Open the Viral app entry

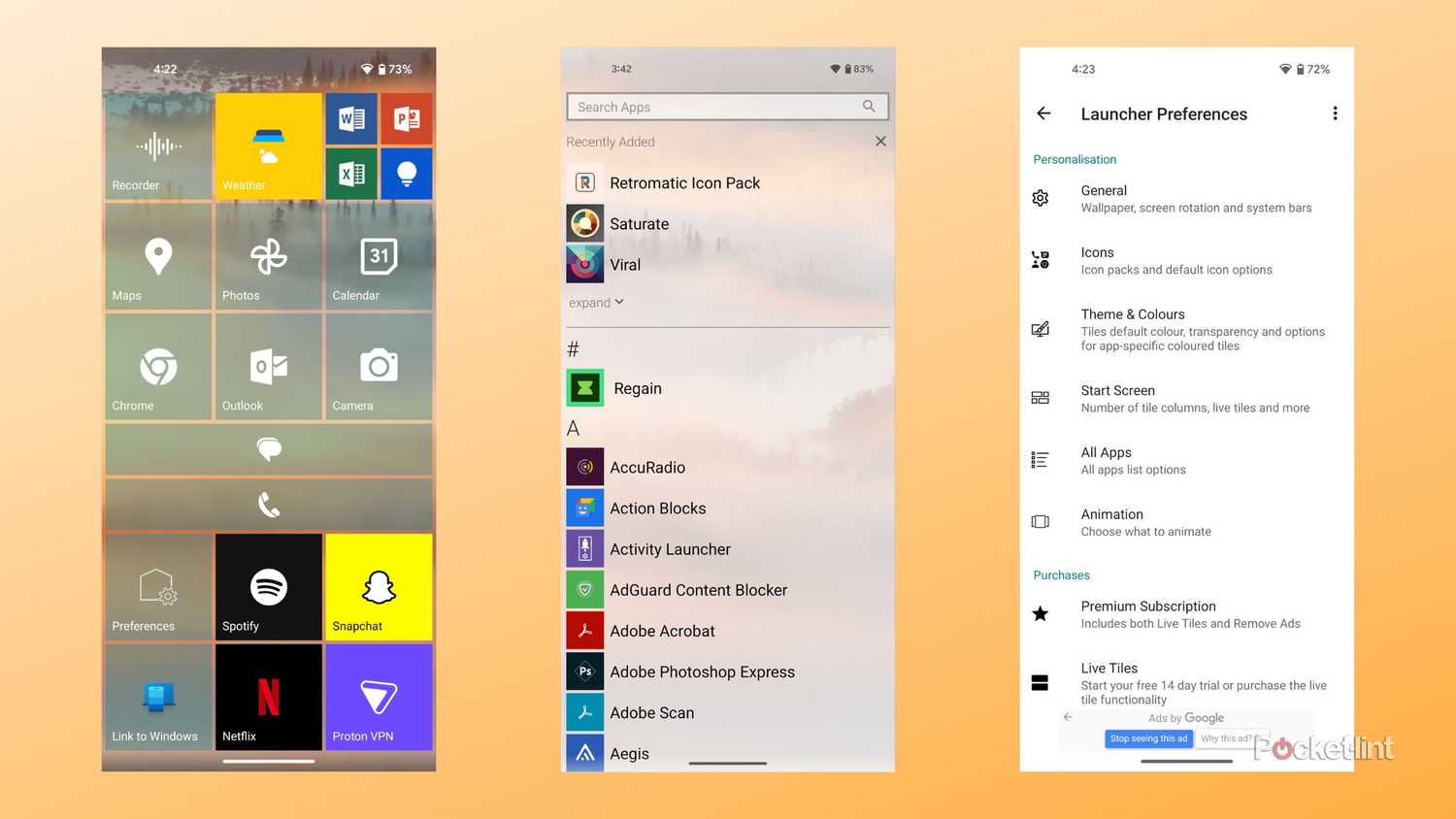point(727,264)
